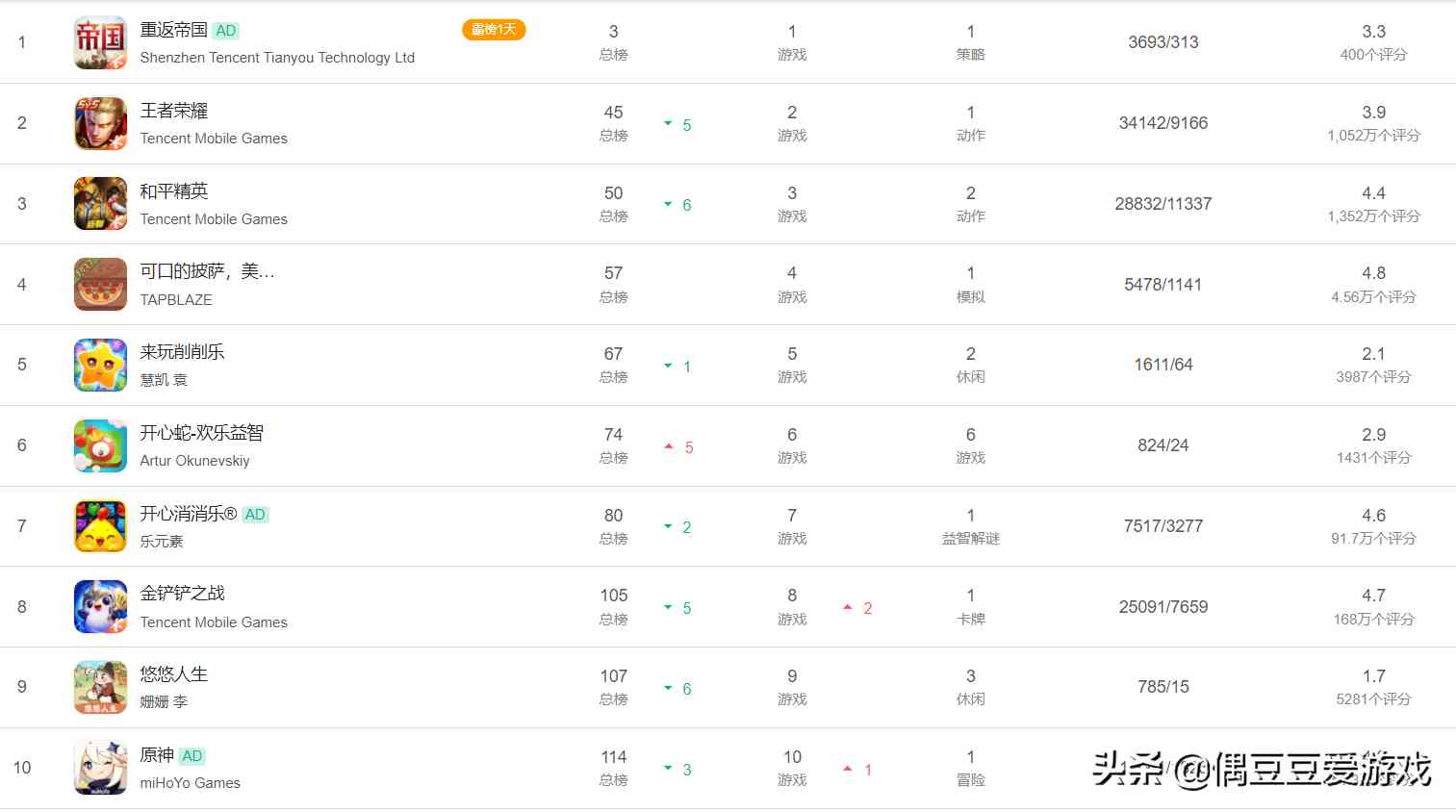Open the pizza game icon by TAPBLAZE
Screen dimensions: 1456x812
(101, 285)
